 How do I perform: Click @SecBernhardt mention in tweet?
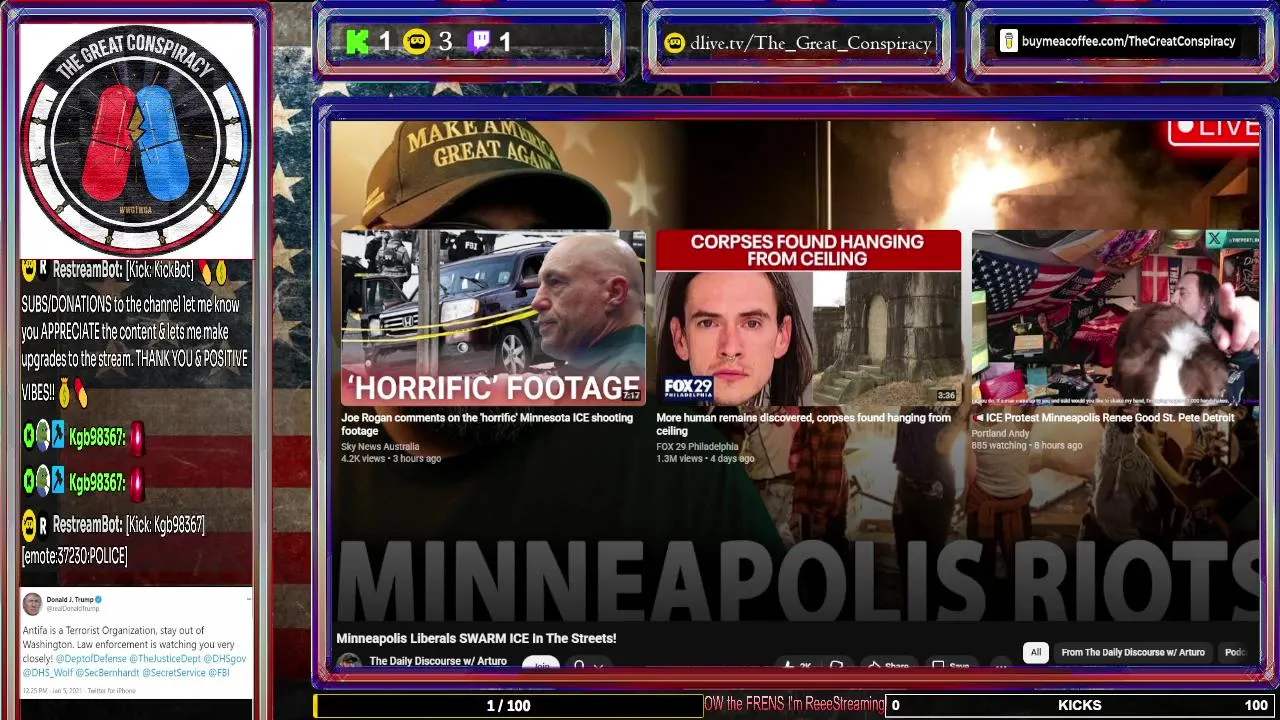click(x=105, y=673)
